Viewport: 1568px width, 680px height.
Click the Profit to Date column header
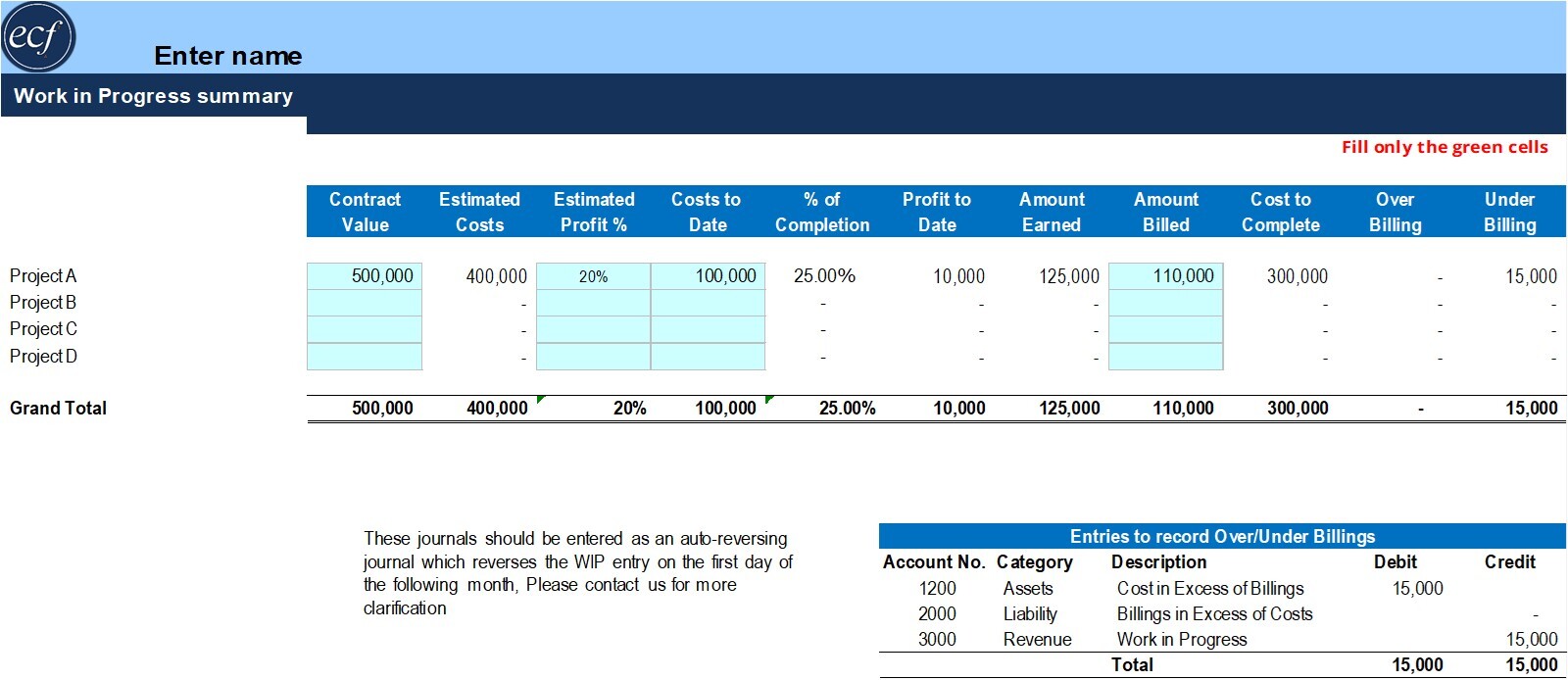click(x=937, y=212)
